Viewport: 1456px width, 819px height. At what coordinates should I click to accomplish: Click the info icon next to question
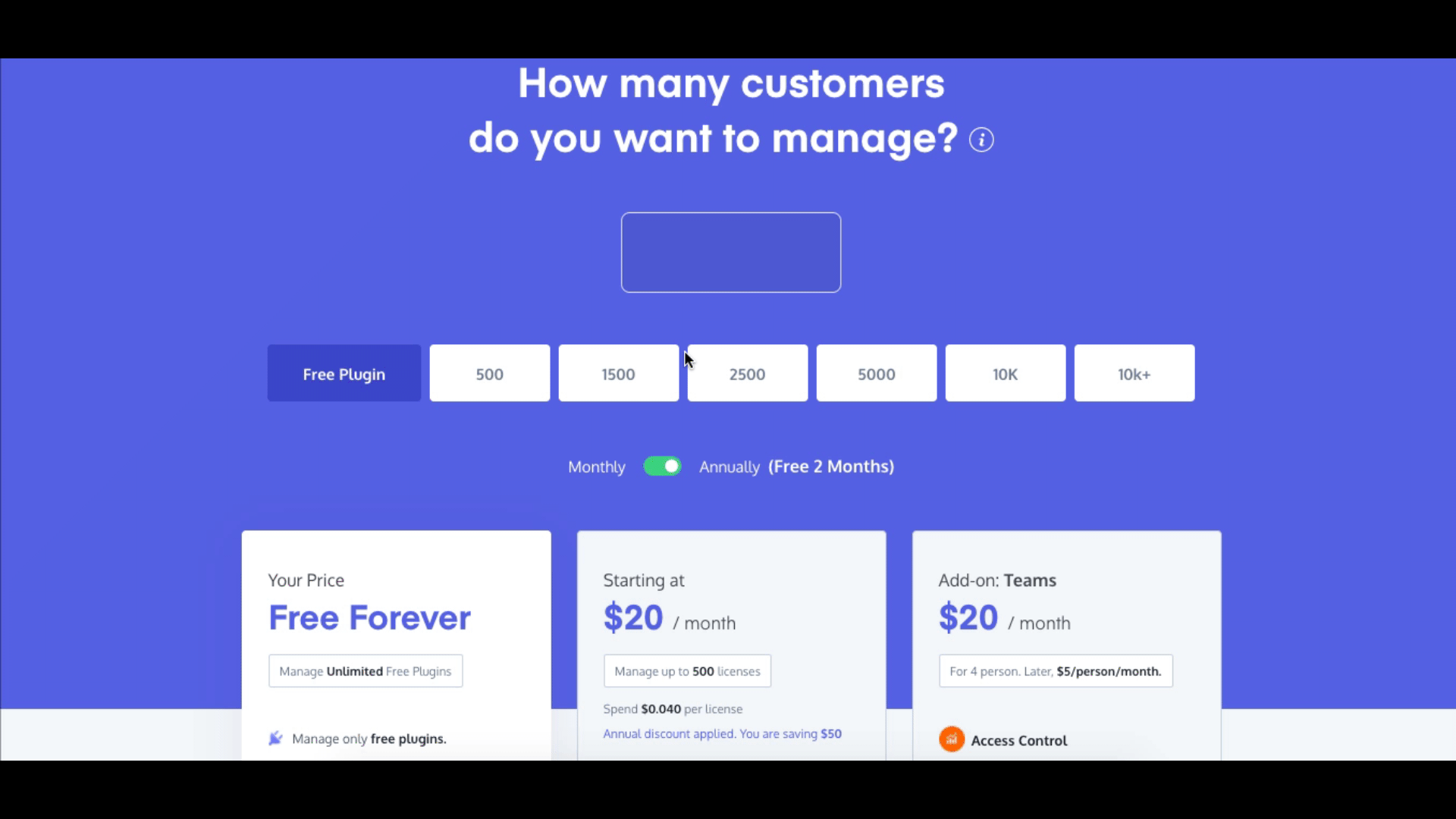point(981,140)
